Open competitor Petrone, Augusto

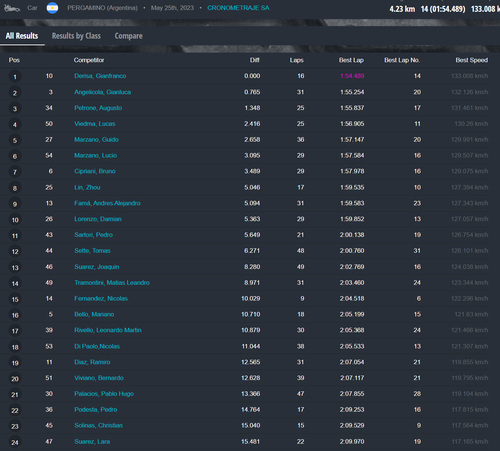tap(98, 108)
